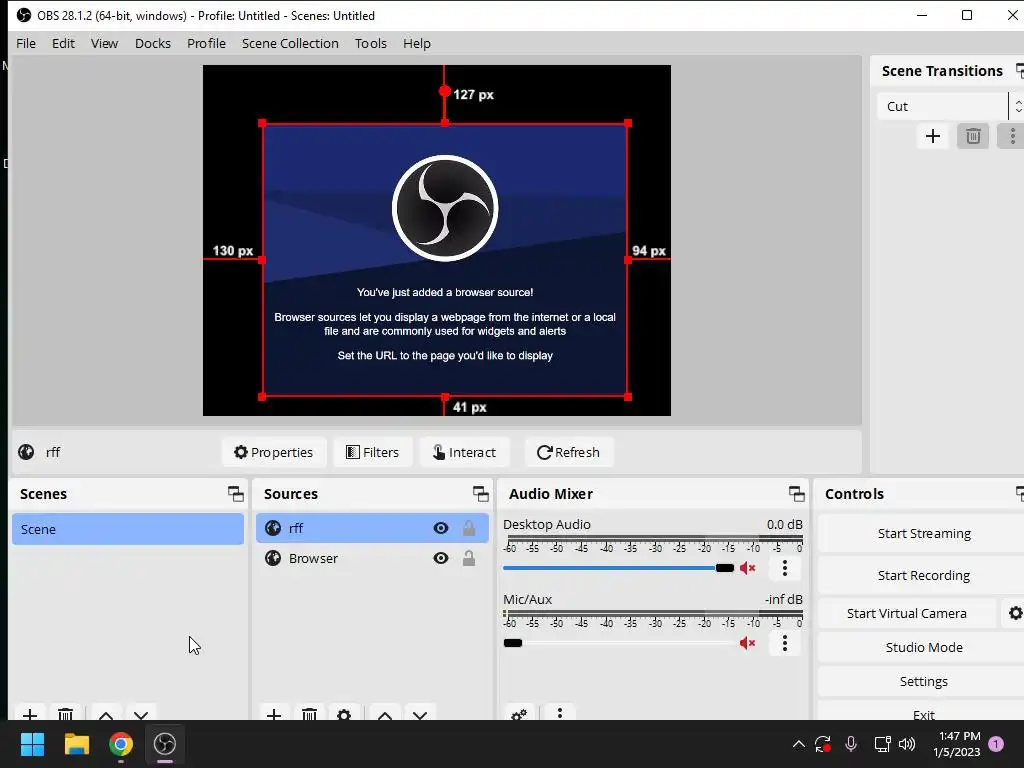Add a new scene transition
1024x768 pixels.
coord(933,136)
